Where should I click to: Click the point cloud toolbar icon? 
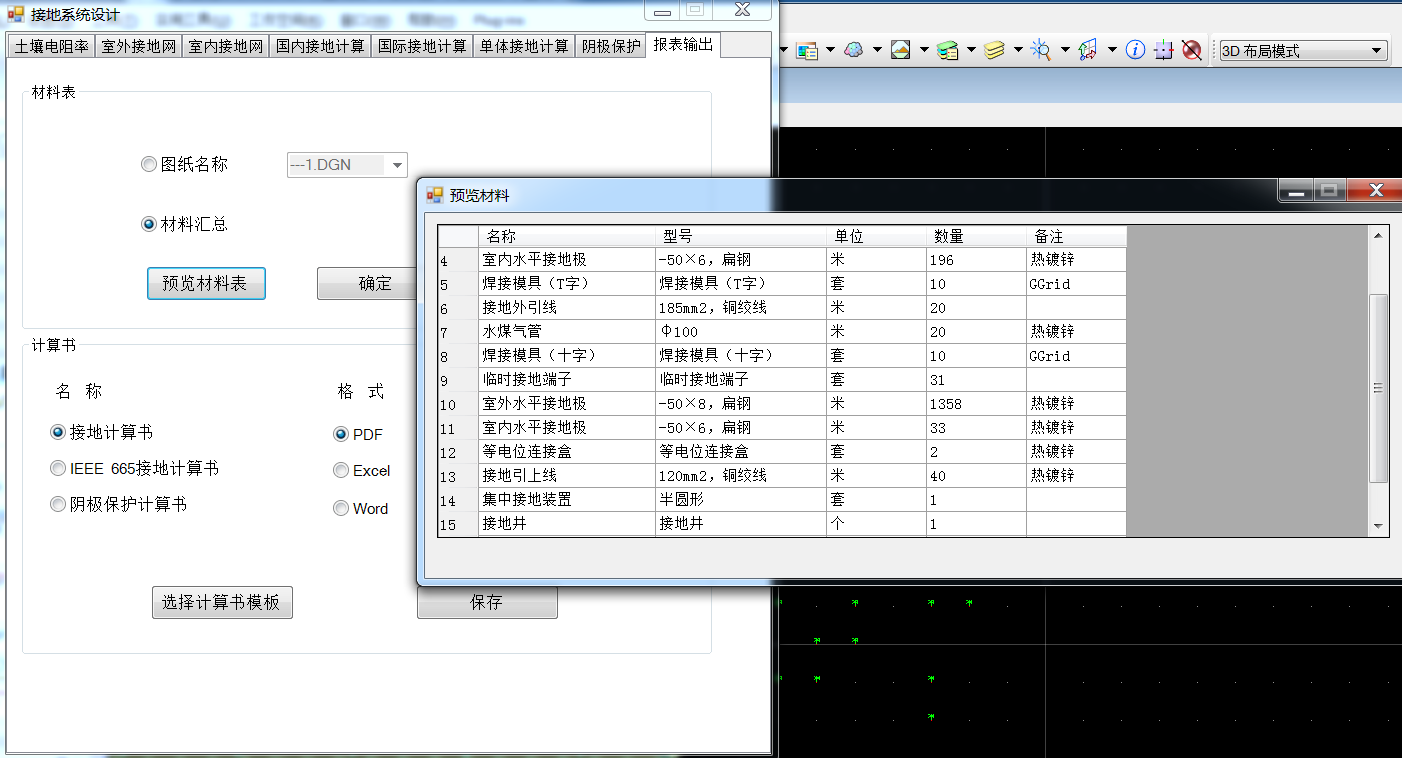click(853, 50)
